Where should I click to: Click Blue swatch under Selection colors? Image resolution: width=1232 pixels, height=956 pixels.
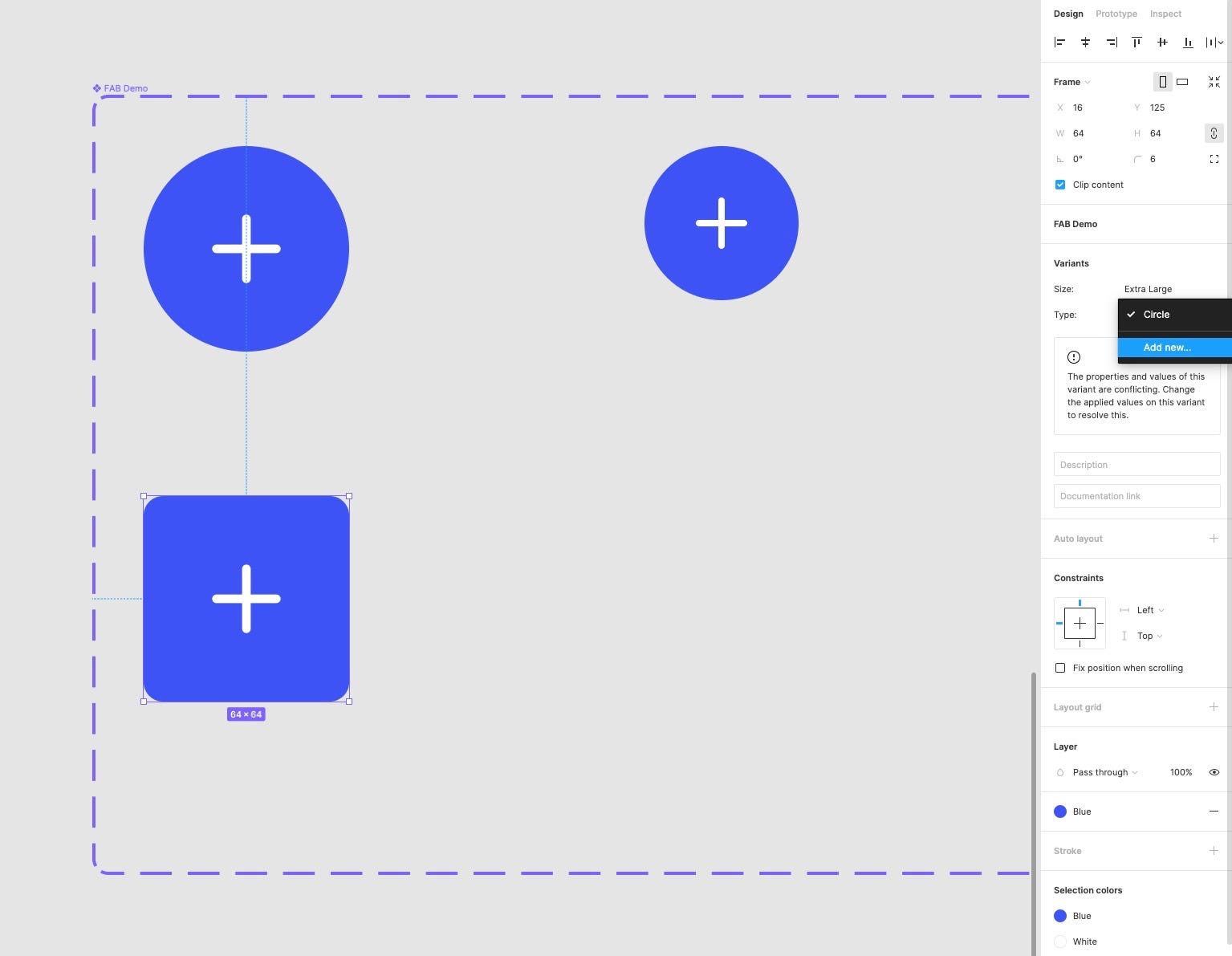pyautogui.click(x=1060, y=916)
